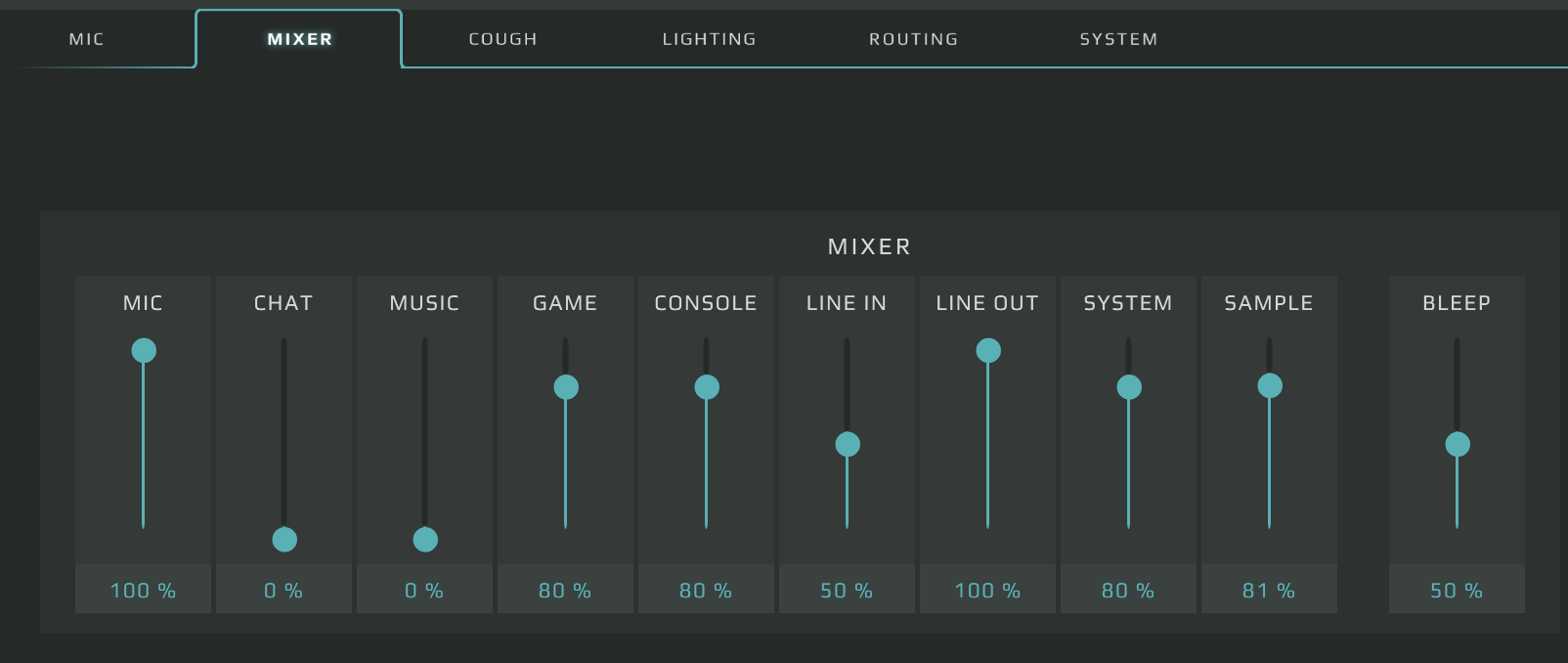Click the LINE OUT slider handle
1568x663 pixels.
click(988, 350)
